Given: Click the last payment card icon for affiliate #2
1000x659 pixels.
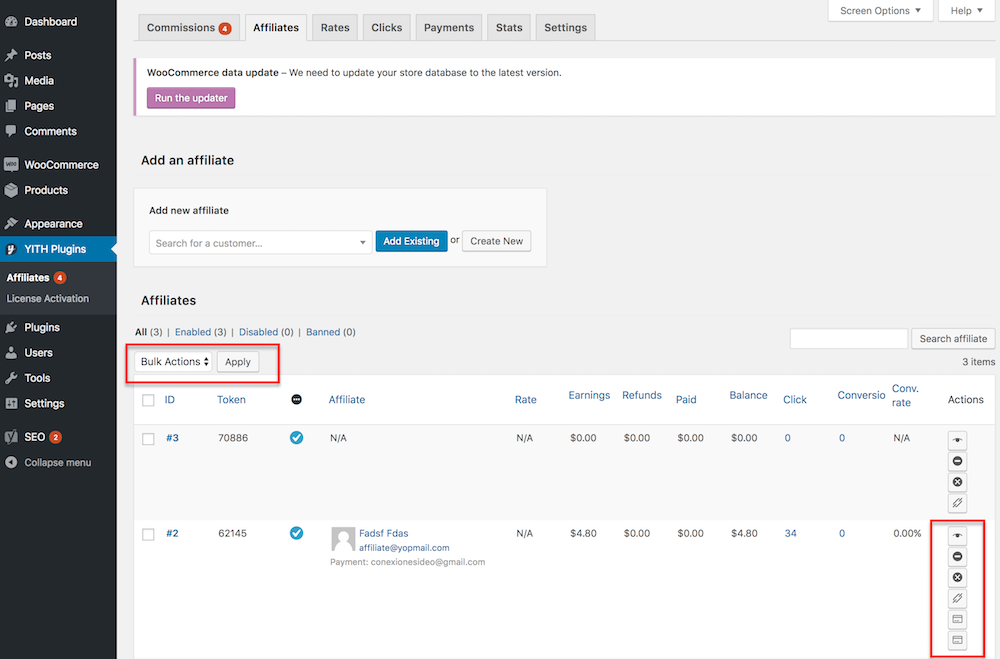Looking at the screenshot, I should [957, 640].
